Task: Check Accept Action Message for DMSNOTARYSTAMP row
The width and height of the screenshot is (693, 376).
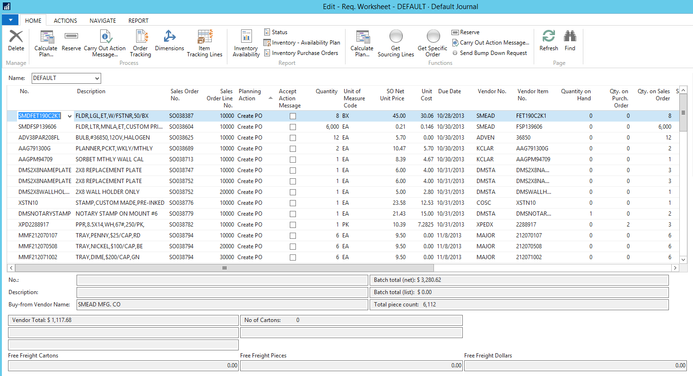Action: 293,214
